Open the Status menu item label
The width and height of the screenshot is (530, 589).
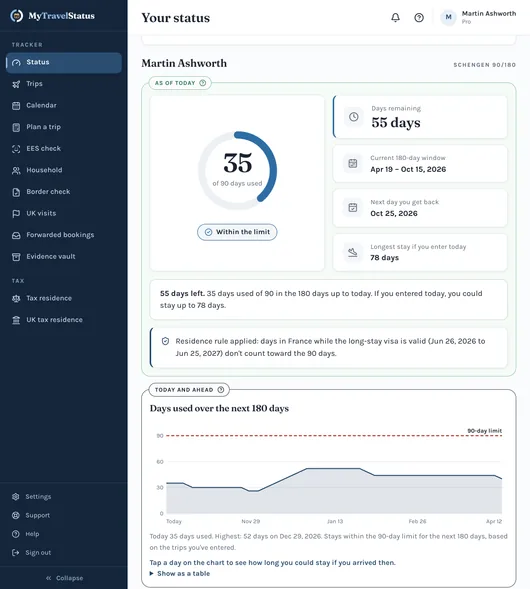(38, 62)
